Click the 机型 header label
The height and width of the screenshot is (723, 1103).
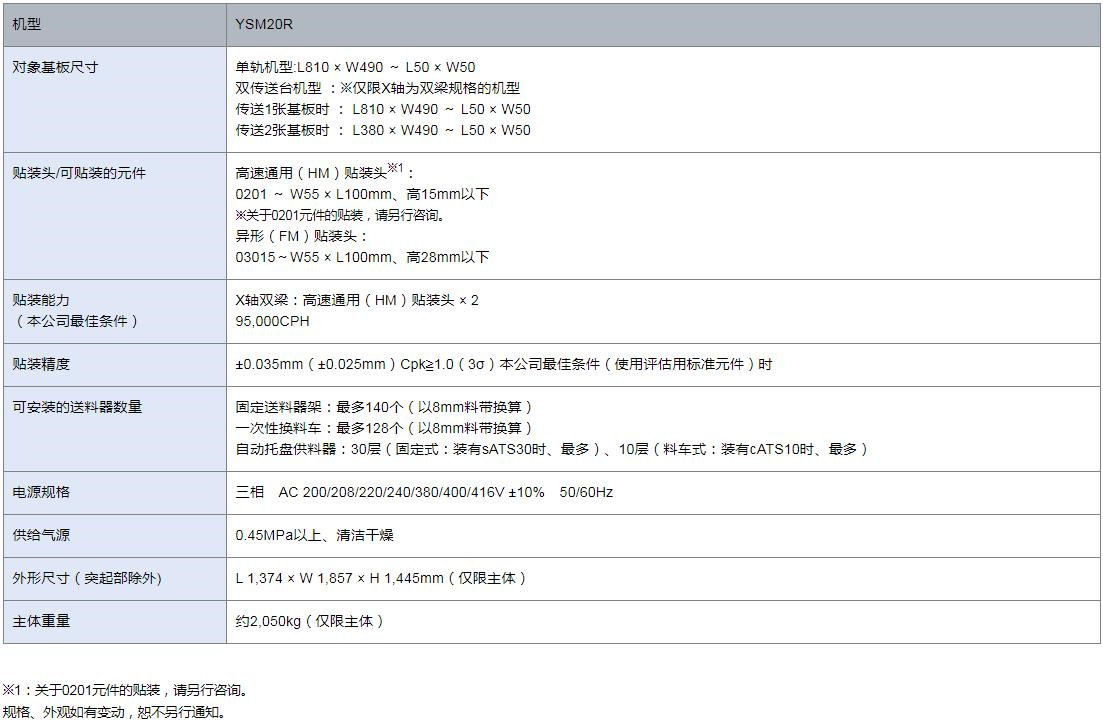coord(27,24)
